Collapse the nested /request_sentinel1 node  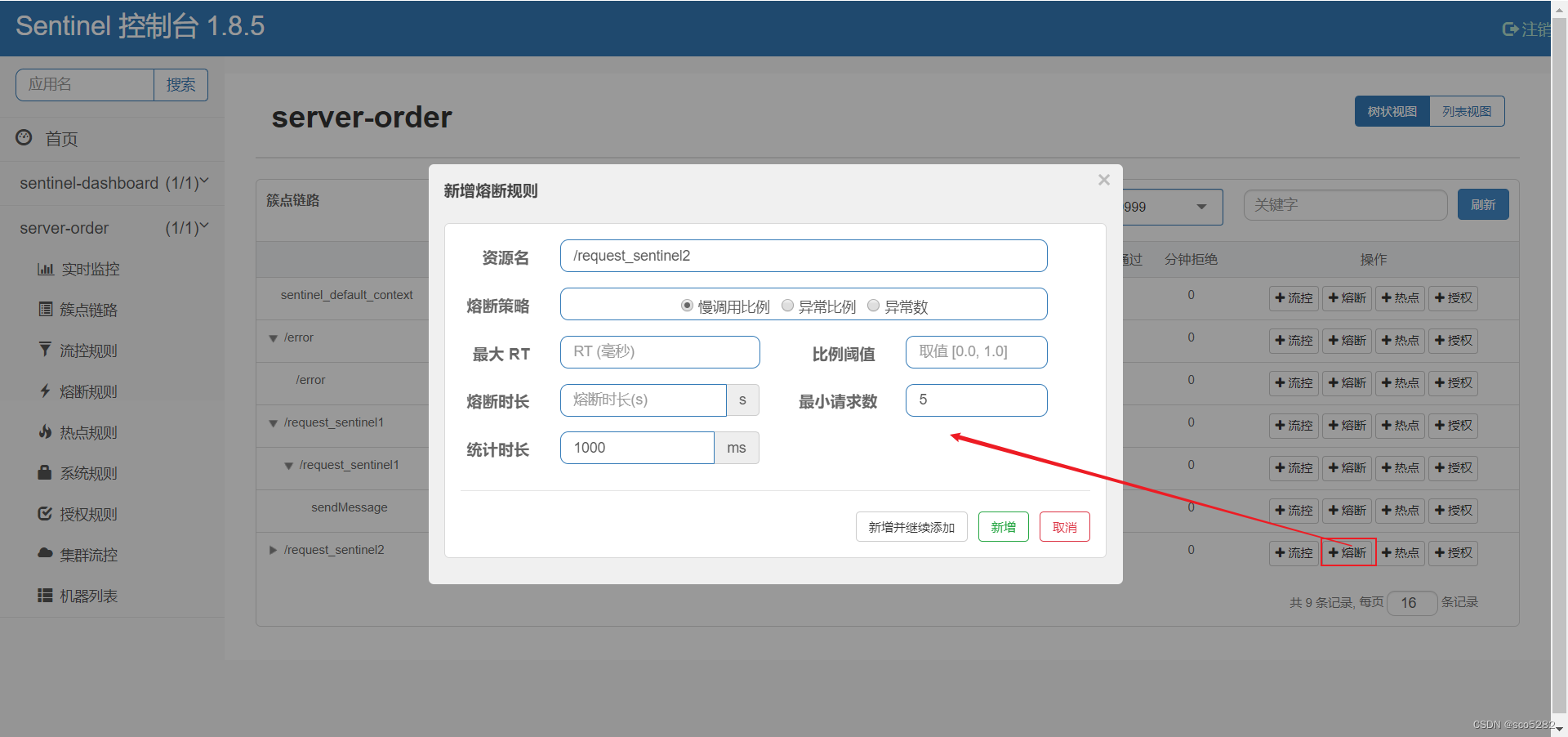[289, 466]
